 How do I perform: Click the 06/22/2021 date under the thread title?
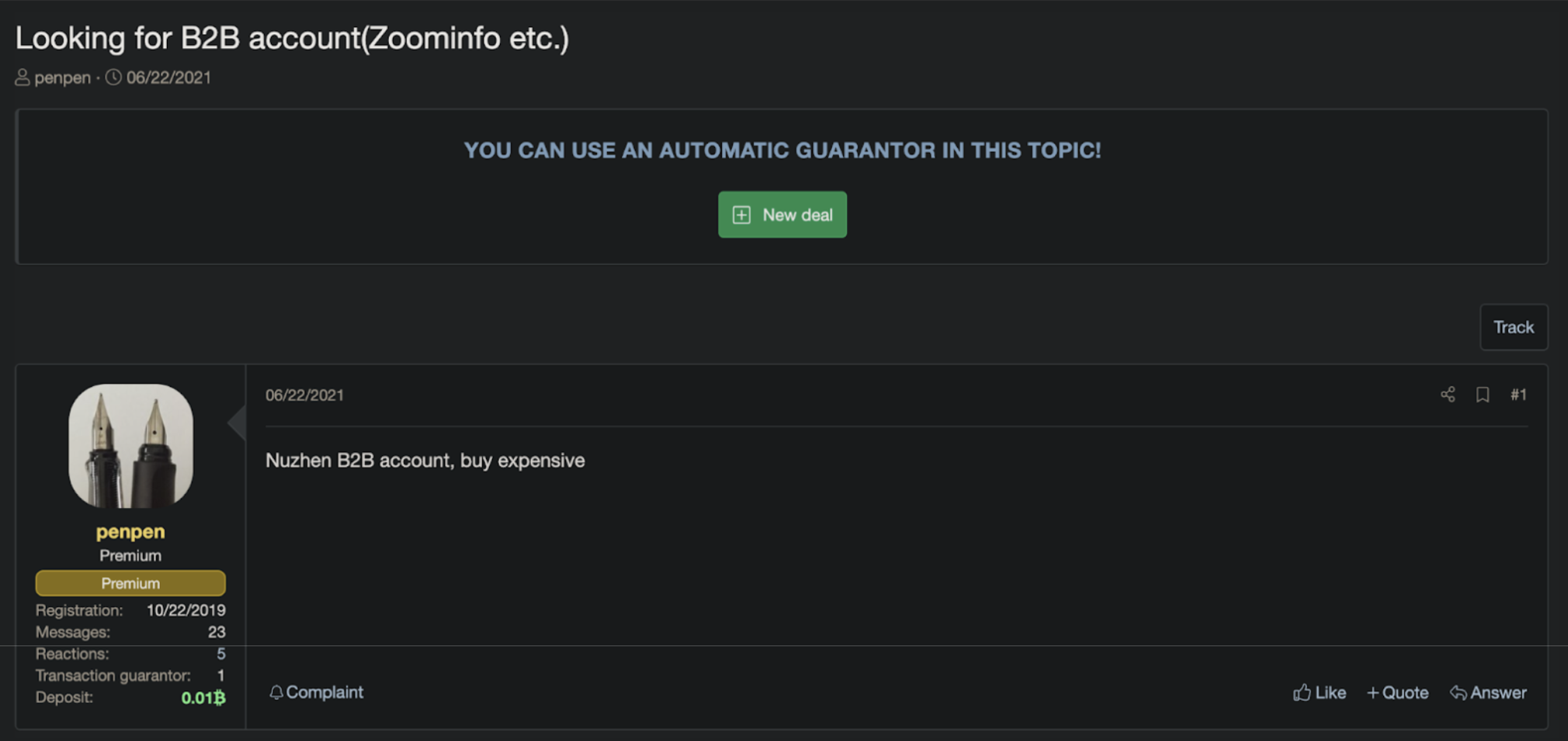(x=168, y=78)
